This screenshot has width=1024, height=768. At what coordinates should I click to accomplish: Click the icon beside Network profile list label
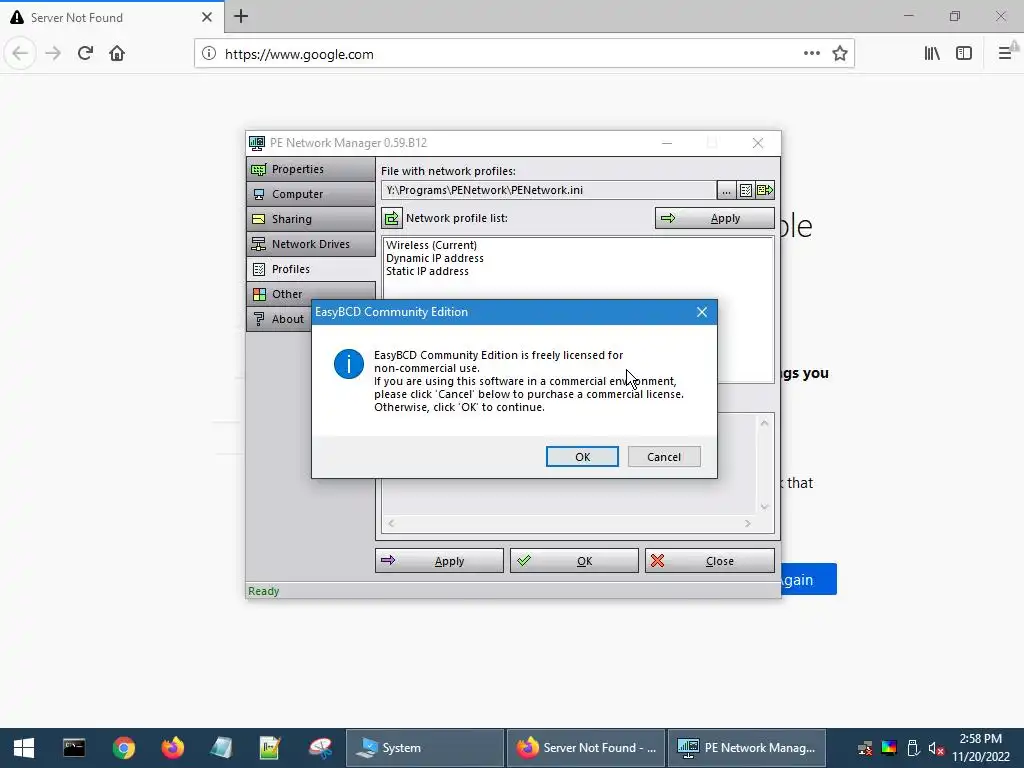pos(392,218)
